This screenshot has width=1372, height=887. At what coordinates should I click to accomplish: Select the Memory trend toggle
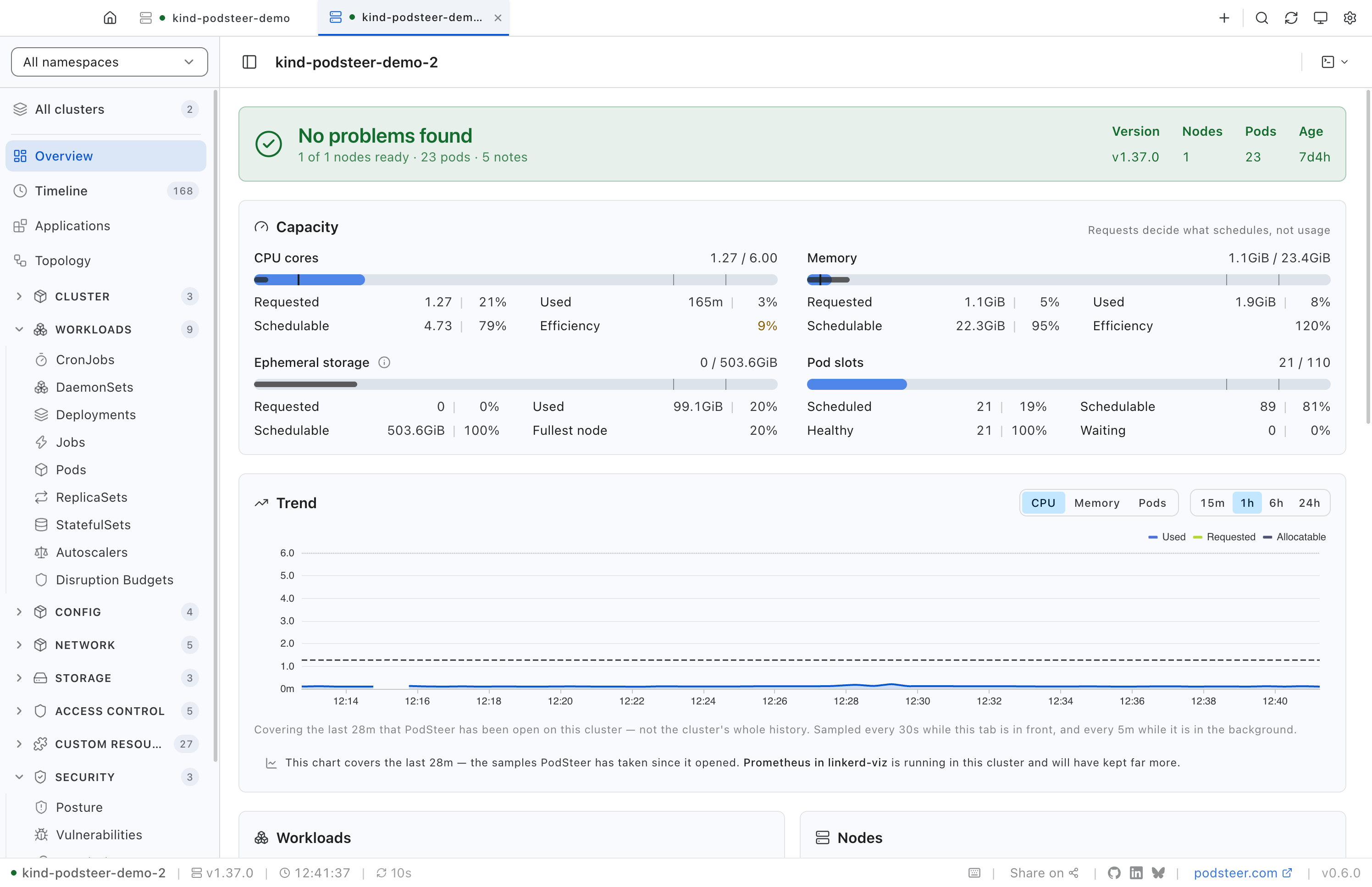1097,503
